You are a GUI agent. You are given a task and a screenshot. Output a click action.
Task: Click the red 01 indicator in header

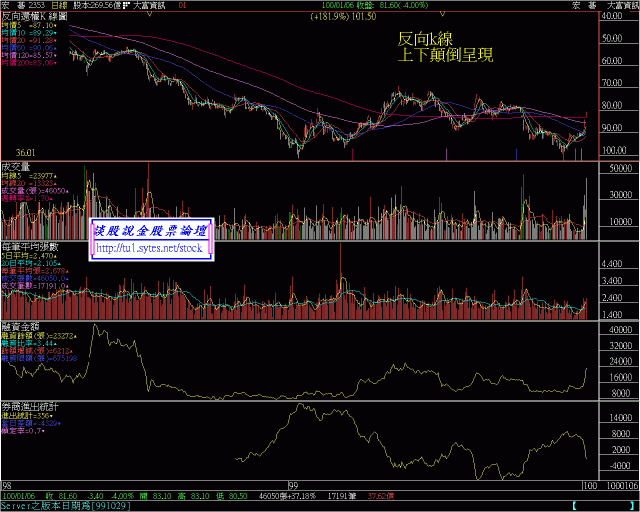tap(182, 5)
